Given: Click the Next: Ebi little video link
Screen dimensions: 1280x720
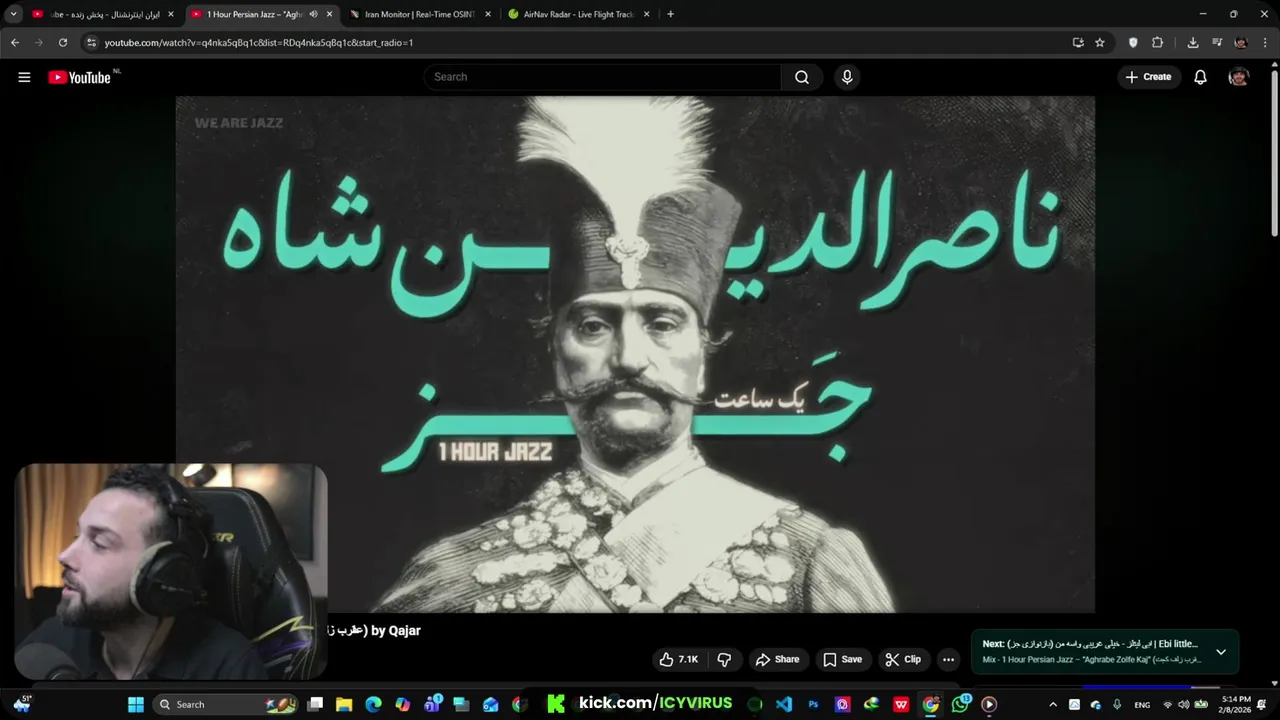Looking at the screenshot, I should pyautogui.click(x=1090, y=644).
